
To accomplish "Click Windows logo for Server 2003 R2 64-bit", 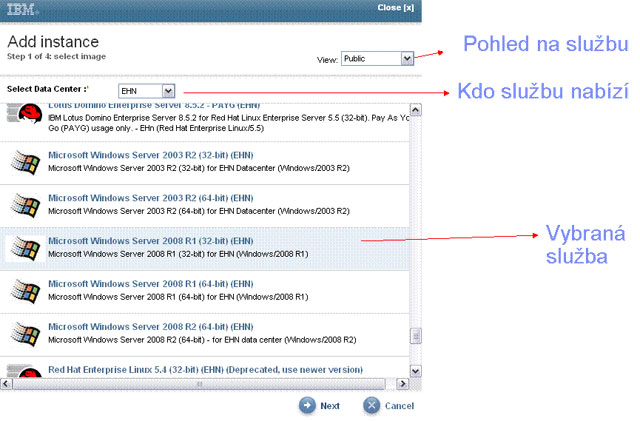I will [x=25, y=205].
